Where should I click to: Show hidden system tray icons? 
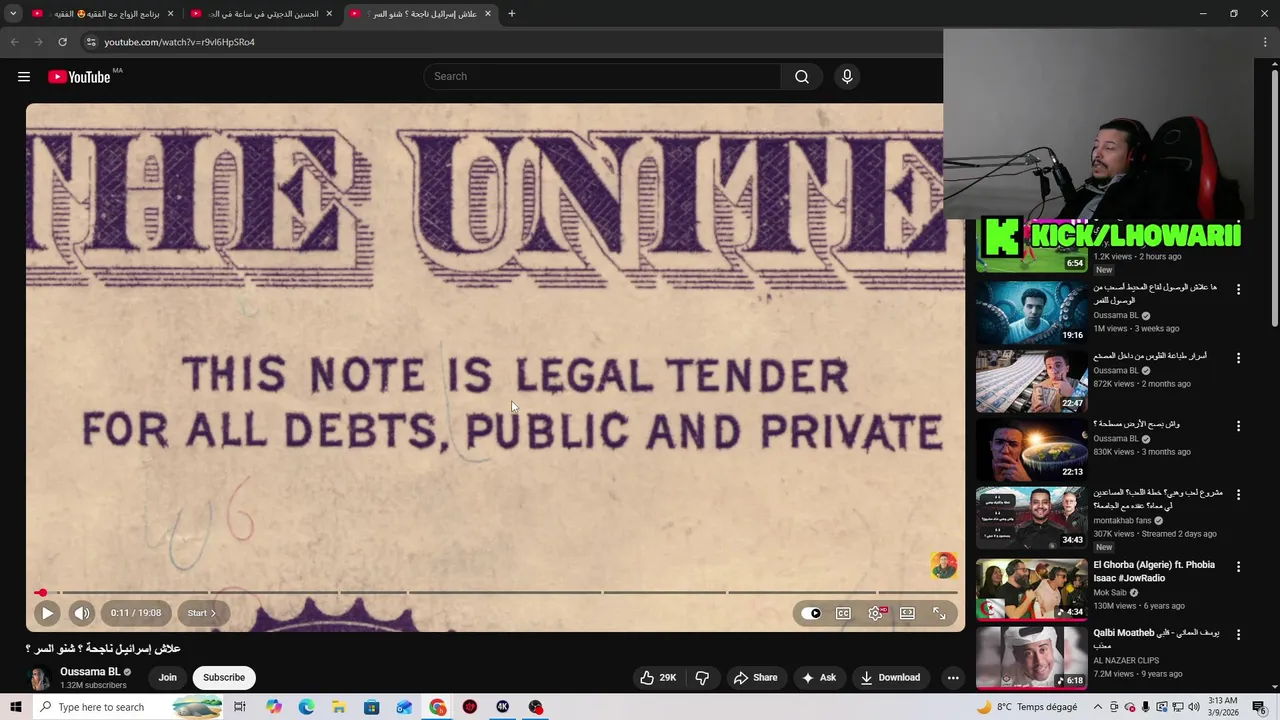pyautogui.click(x=1098, y=707)
